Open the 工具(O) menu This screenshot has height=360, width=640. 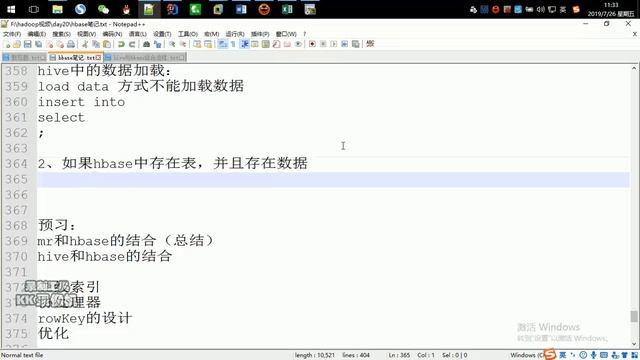click(188, 34)
